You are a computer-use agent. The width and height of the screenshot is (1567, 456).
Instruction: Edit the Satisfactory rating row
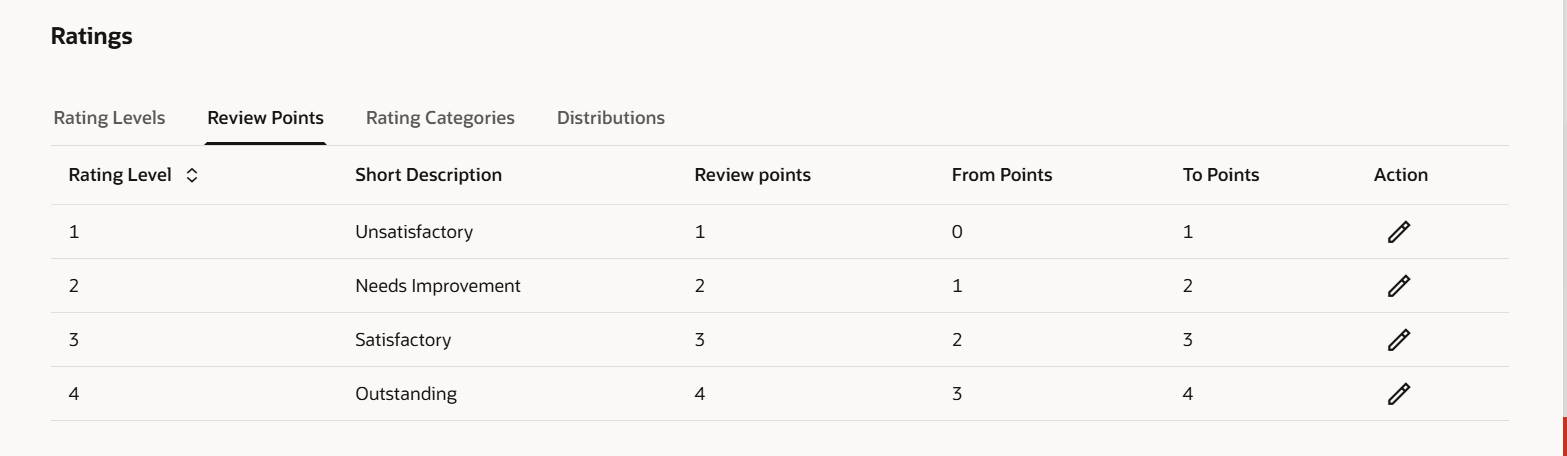coord(1398,340)
